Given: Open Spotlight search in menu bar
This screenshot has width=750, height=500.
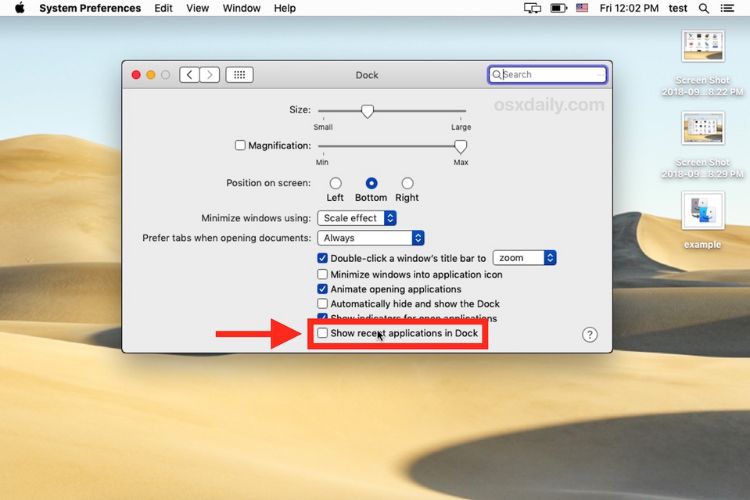Looking at the screenshot, I should point(704,8).
